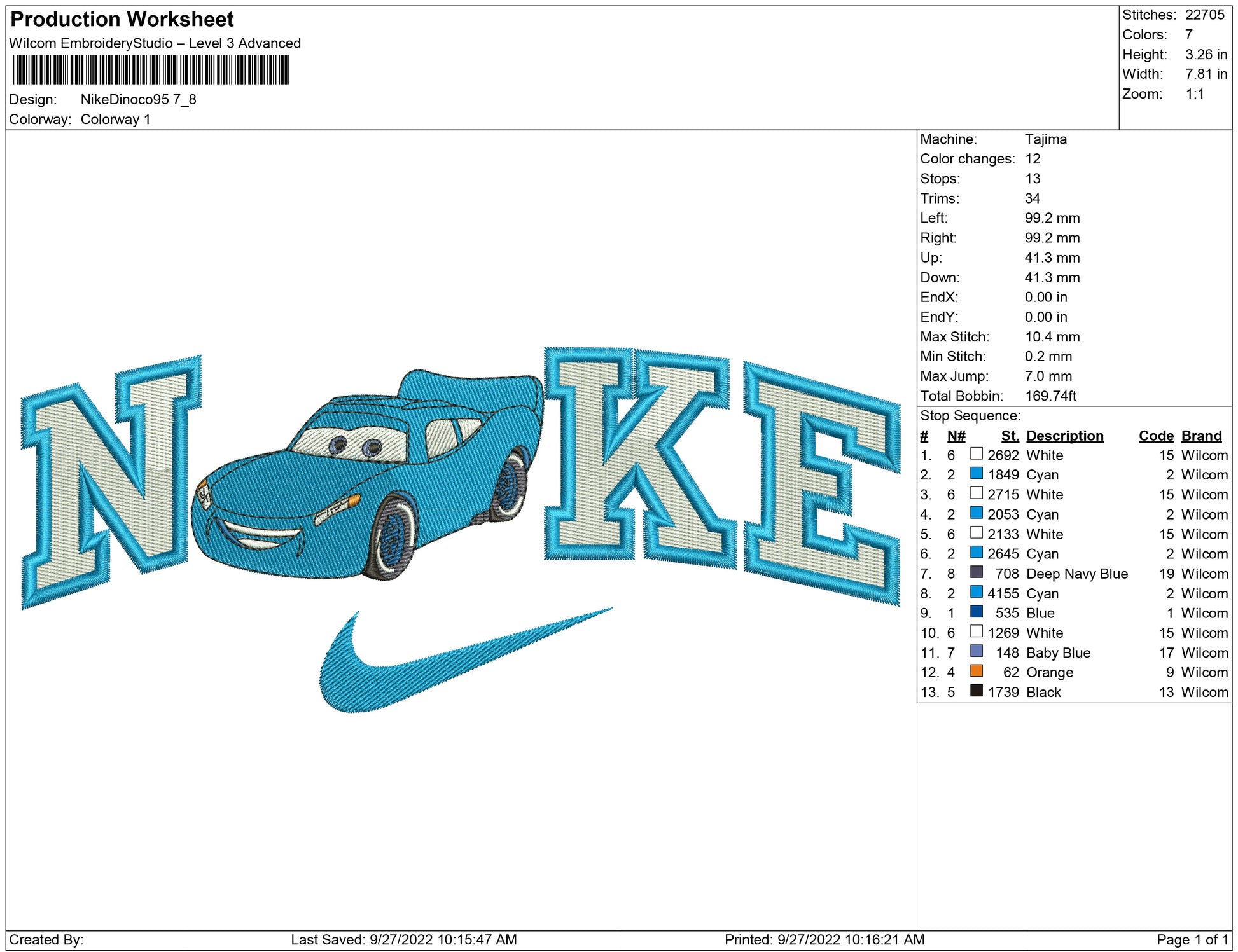Screen dimensions: 1238x952
Task: Click the Orange thread color swatch
Action: (976, 671)
